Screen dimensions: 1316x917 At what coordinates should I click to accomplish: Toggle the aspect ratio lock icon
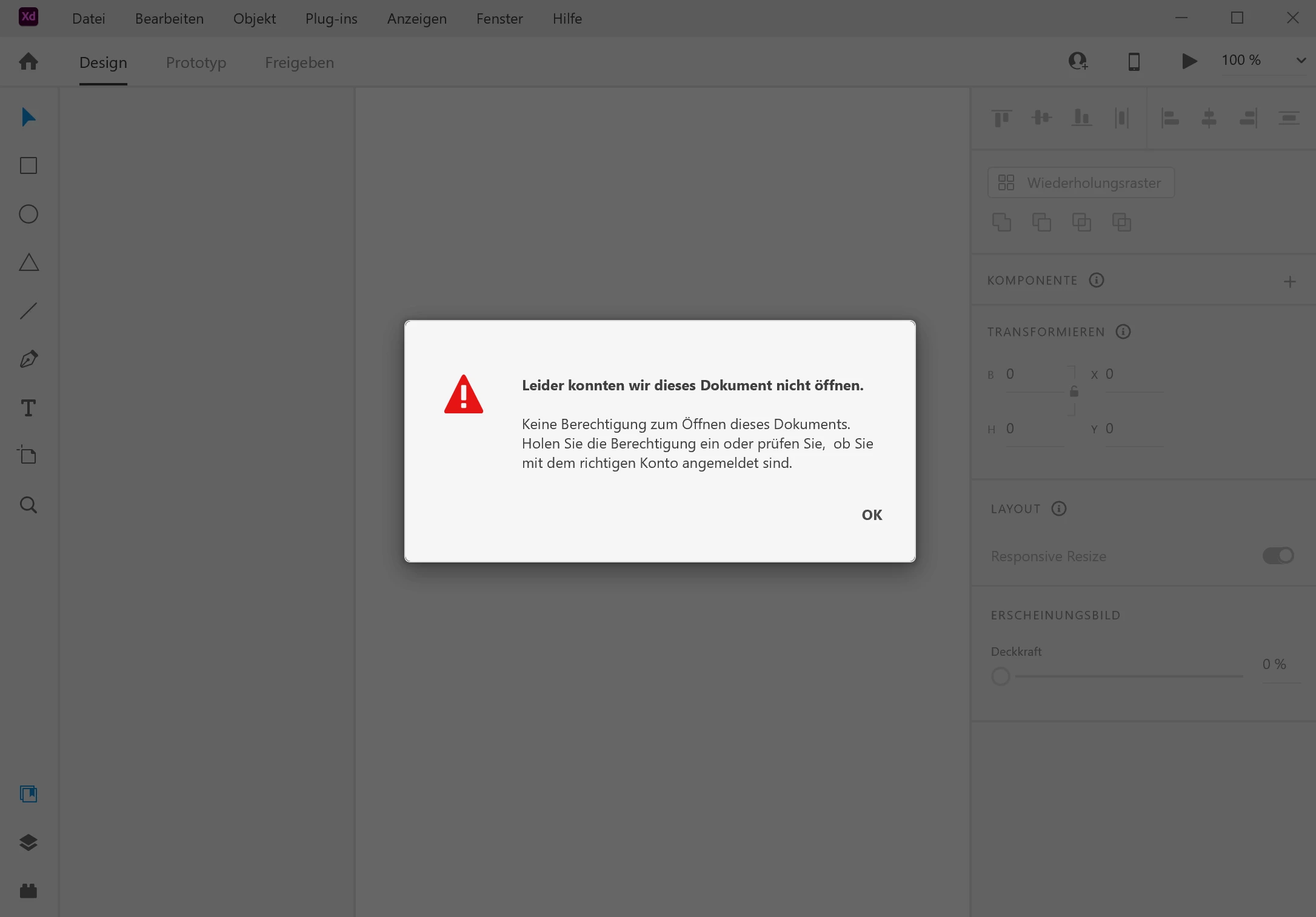(x=1074, y=392)
